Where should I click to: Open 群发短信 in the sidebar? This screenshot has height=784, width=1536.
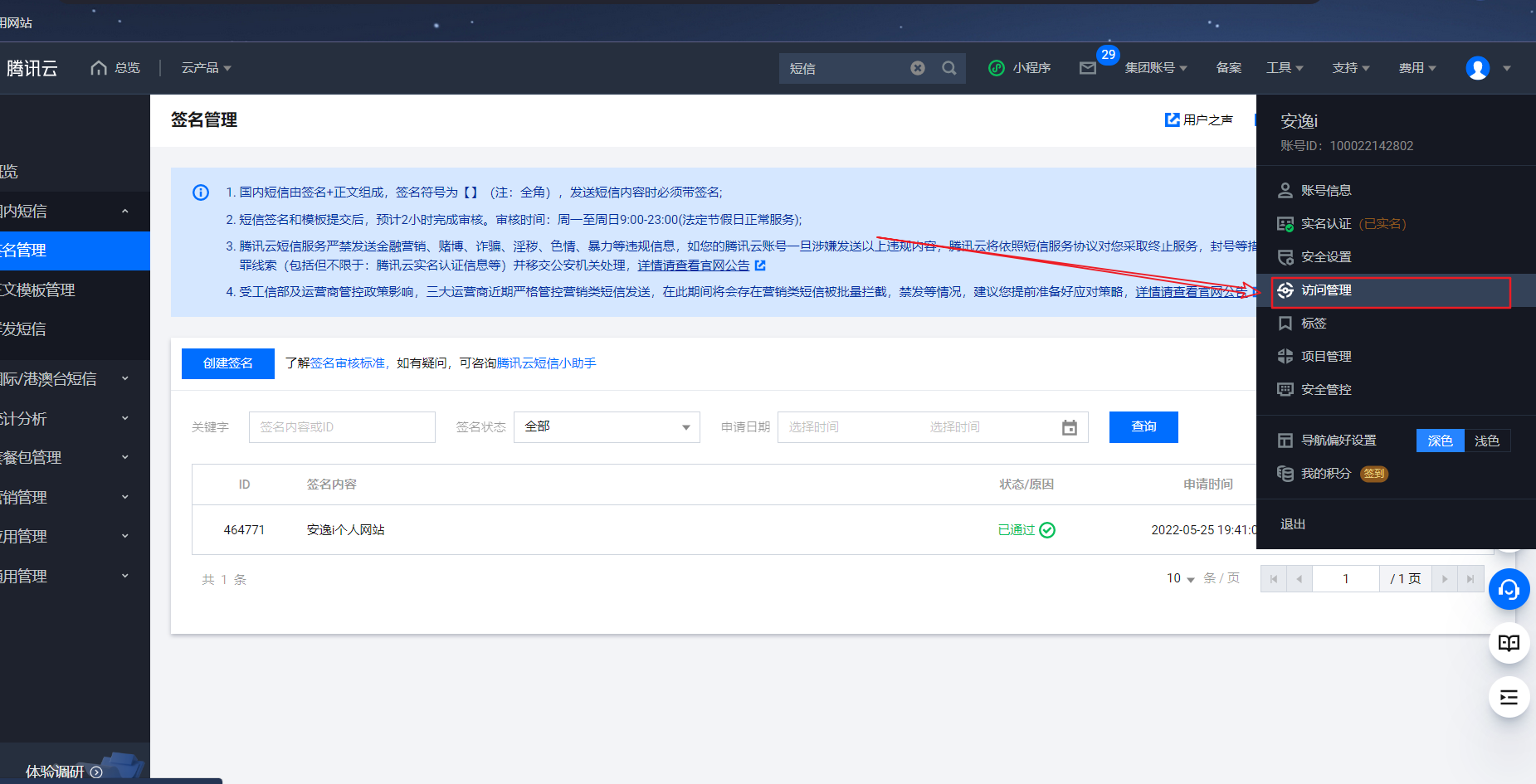point(75,329)
